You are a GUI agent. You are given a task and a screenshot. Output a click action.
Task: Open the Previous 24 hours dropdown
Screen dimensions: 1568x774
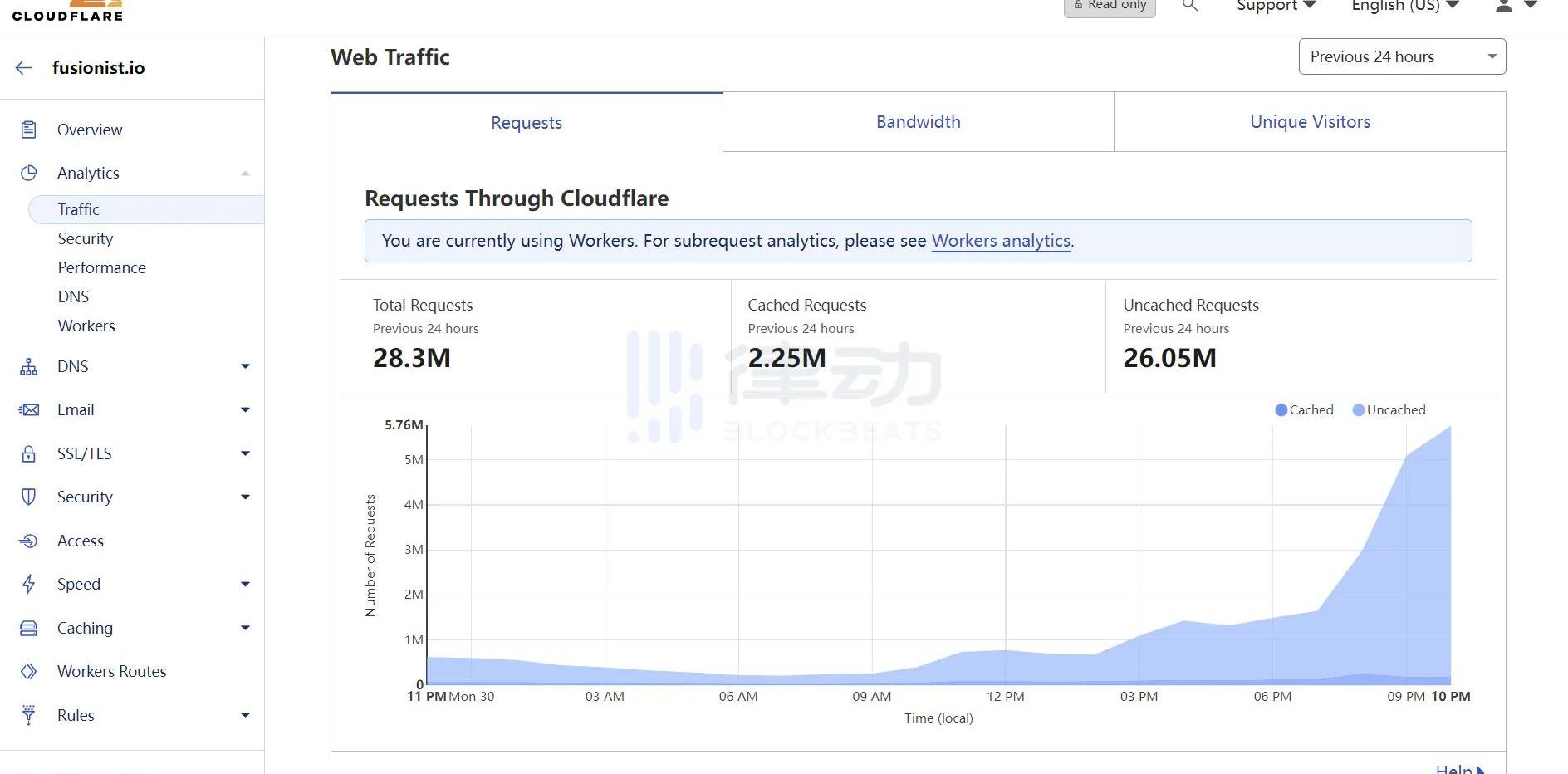(1402, 56)
